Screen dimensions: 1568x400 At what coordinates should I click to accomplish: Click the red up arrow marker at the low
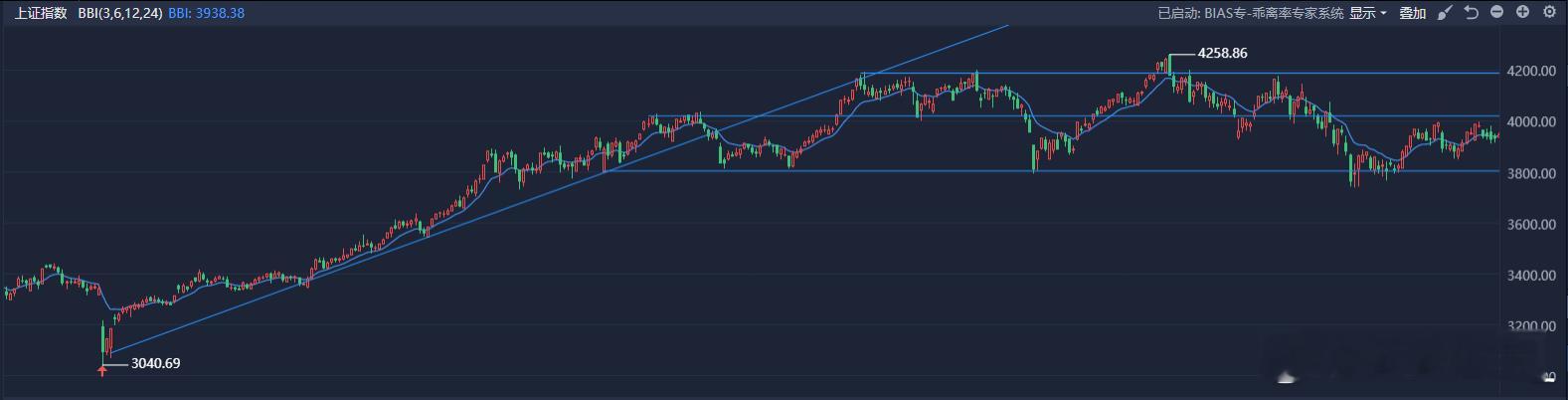point(101,371)
